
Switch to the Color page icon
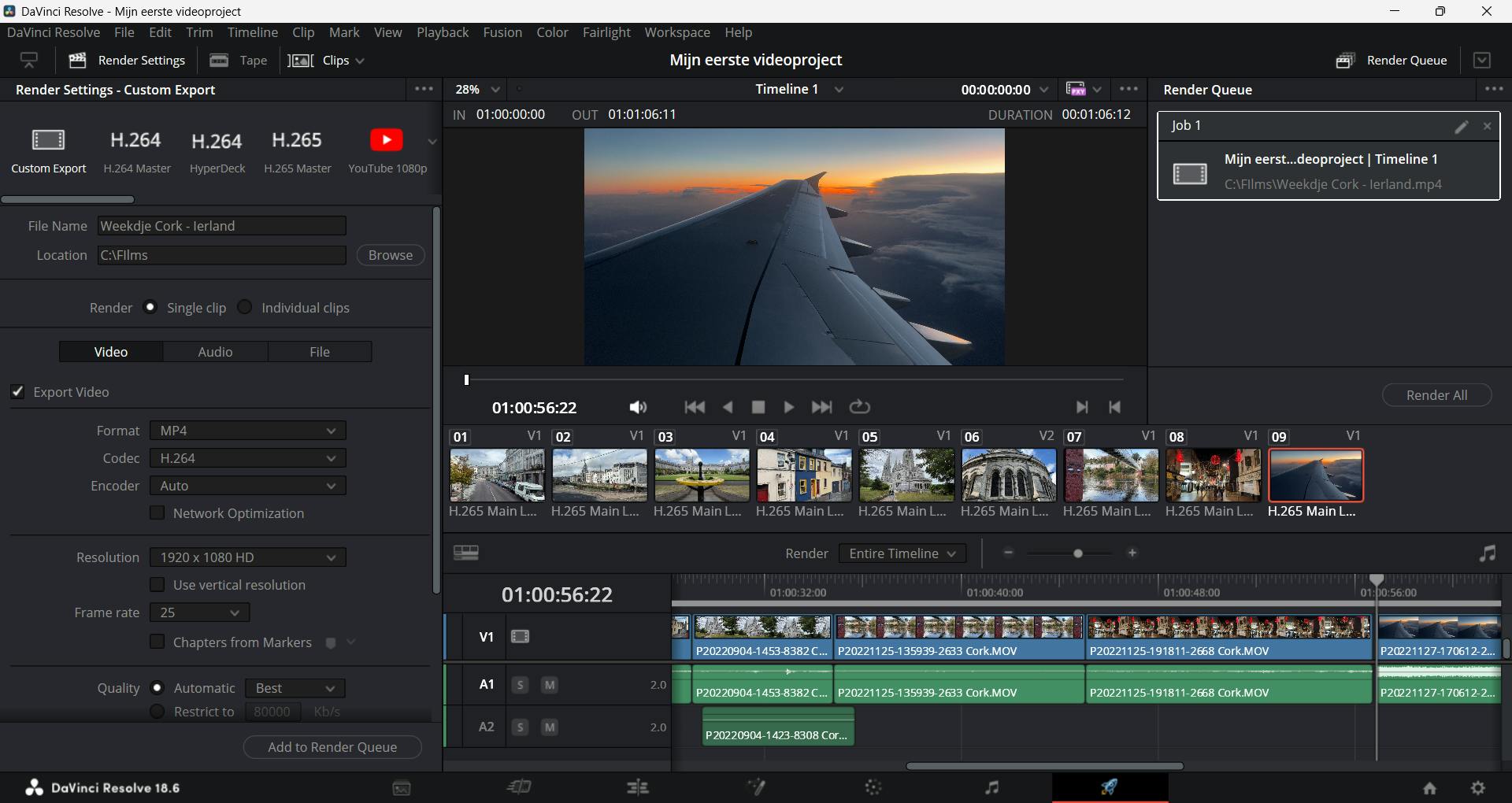click(x=873, y=787)
